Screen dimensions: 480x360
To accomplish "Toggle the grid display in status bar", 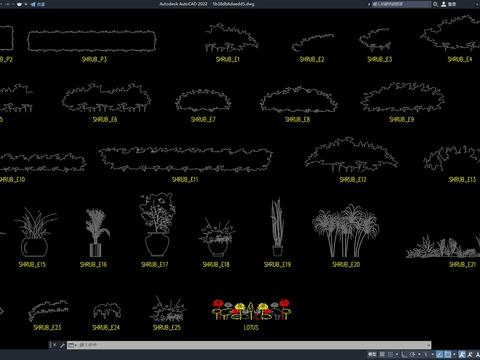I will (382, 354).
